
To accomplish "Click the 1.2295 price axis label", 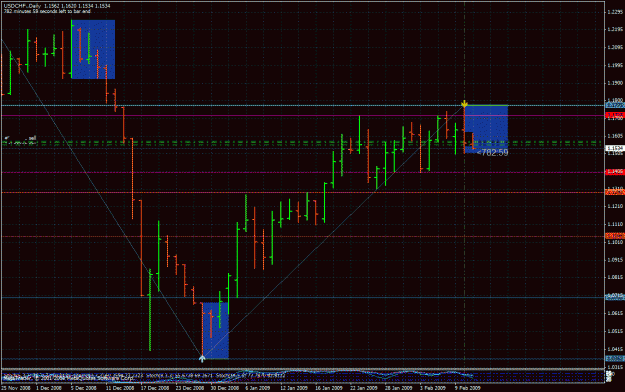I will click(615, 12).
